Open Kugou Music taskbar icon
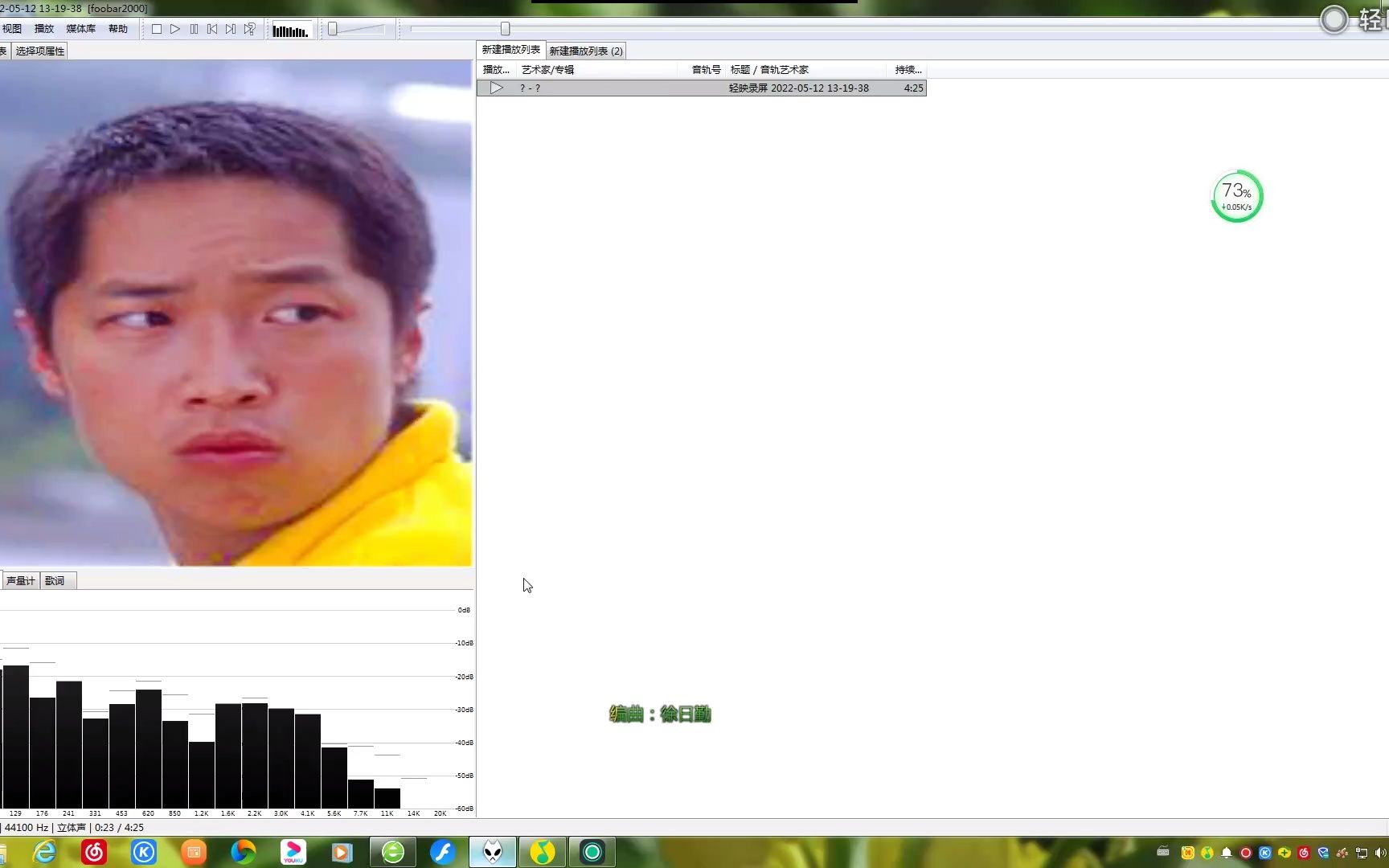The width and height of the screenshot is (1389, 868). click(x=144, y=852)
